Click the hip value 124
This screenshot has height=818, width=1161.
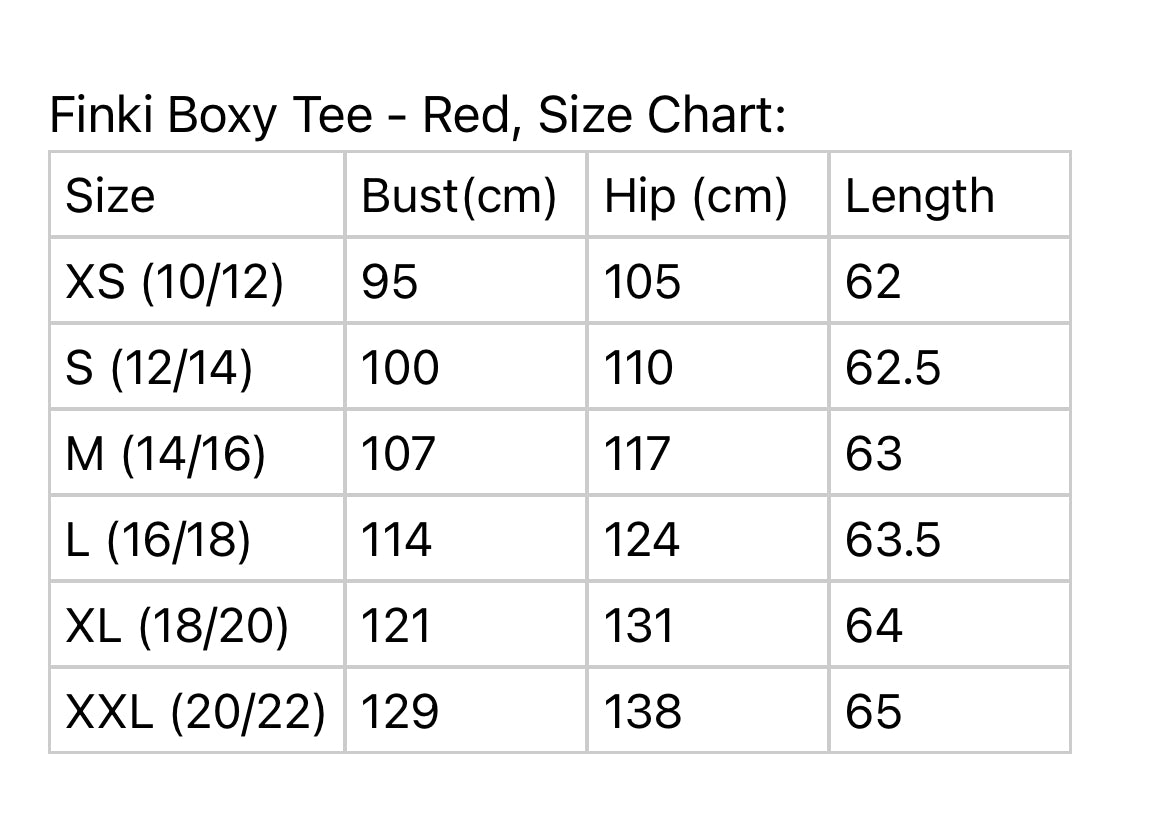(x=641, y=540)
